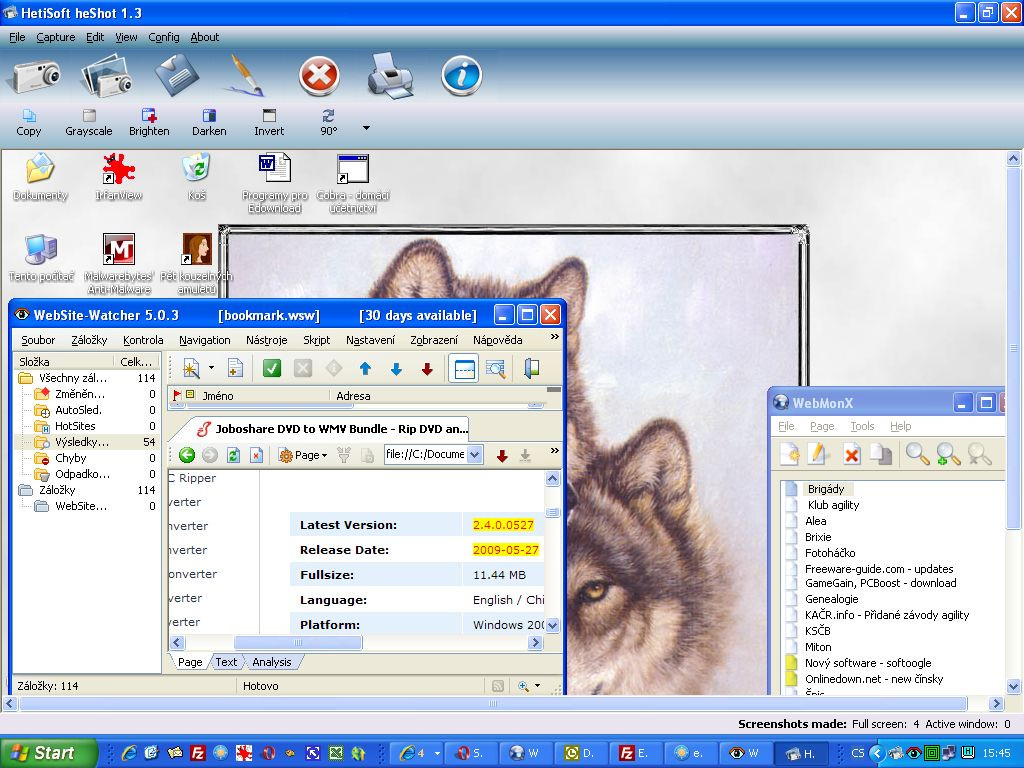The width and height of the screenshot is (1024, 768).
Task: Open the paintbrush editing tool
Action: click(x=242, y=75)
